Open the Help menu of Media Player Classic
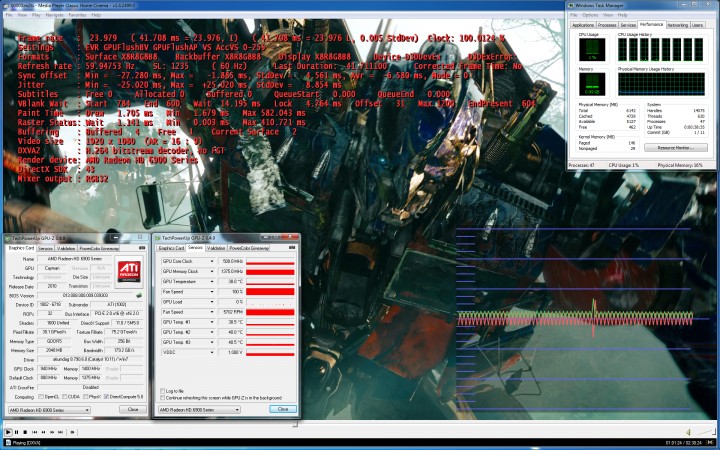The height and width of the screenshot is (450, 720). pos(96,15)
